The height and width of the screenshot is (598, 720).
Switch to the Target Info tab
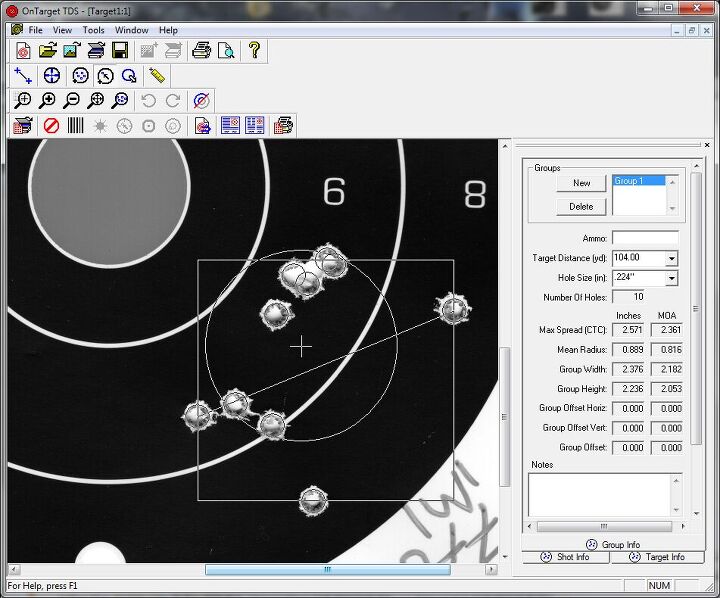point(656,557)
